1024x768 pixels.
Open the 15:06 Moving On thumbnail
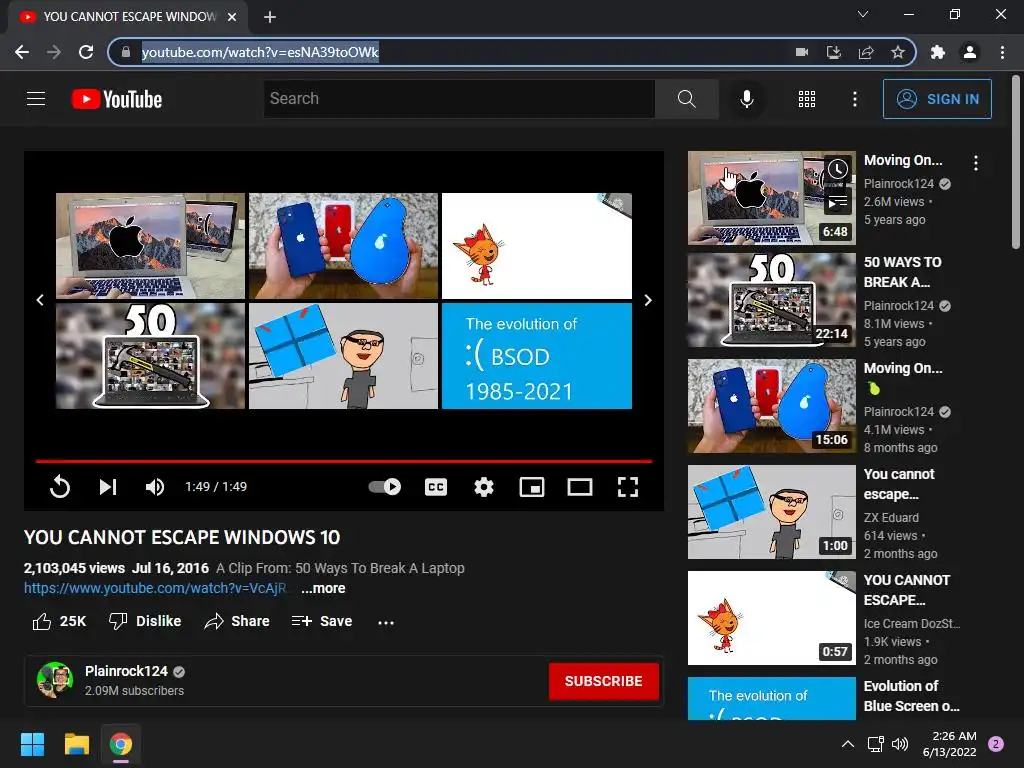771,406
